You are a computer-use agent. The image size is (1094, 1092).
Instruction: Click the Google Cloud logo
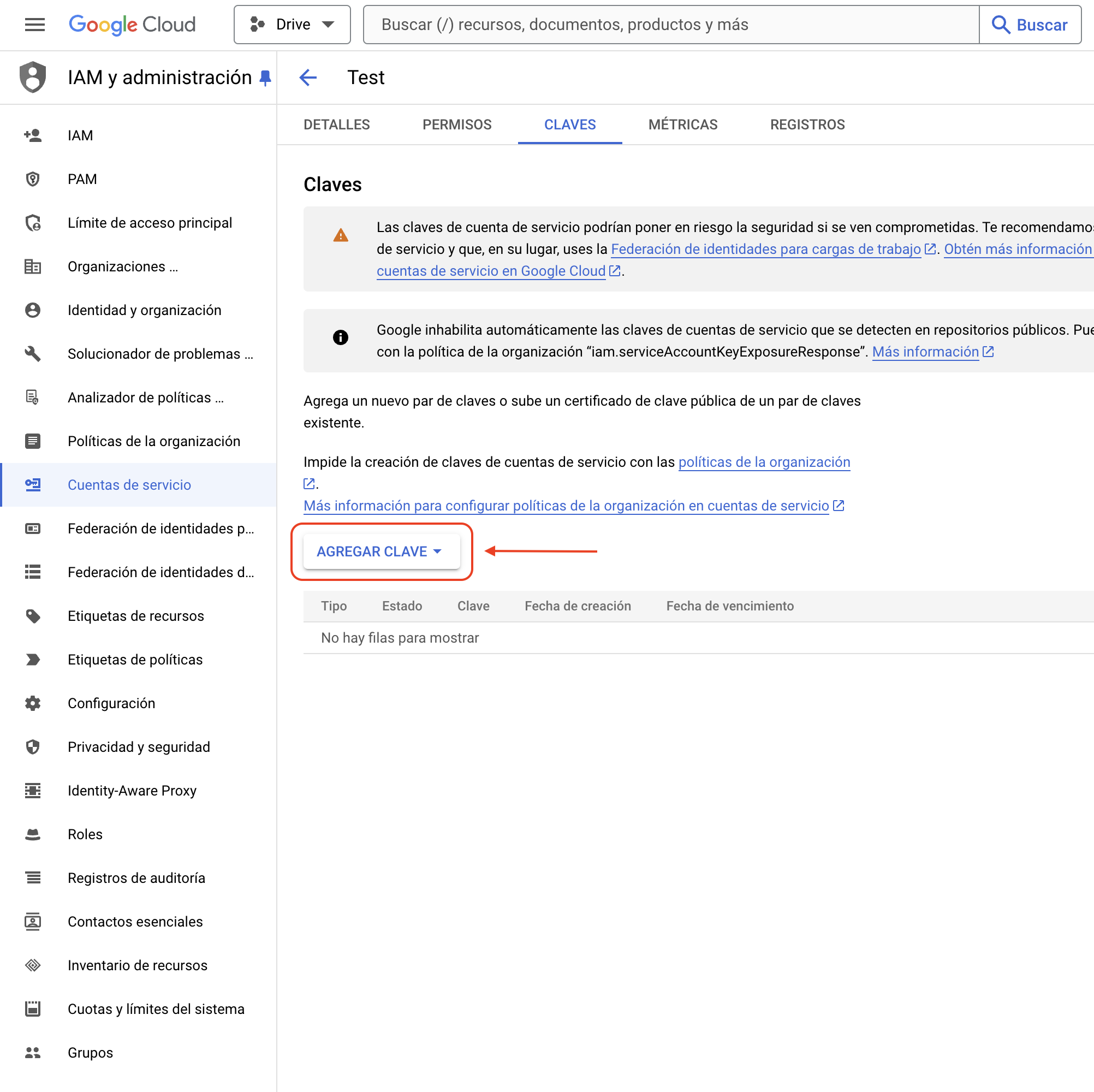[132, 25]
